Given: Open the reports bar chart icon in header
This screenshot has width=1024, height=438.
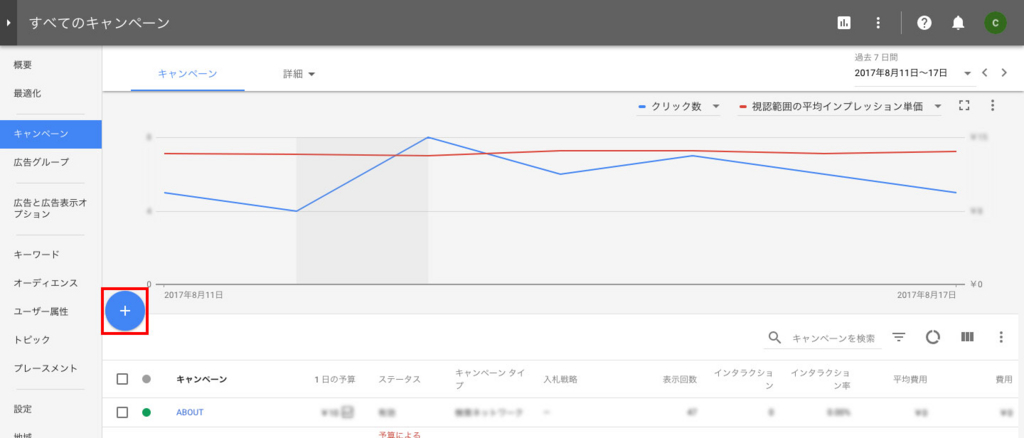Looking at the screenshot, I should coord(844,23).
